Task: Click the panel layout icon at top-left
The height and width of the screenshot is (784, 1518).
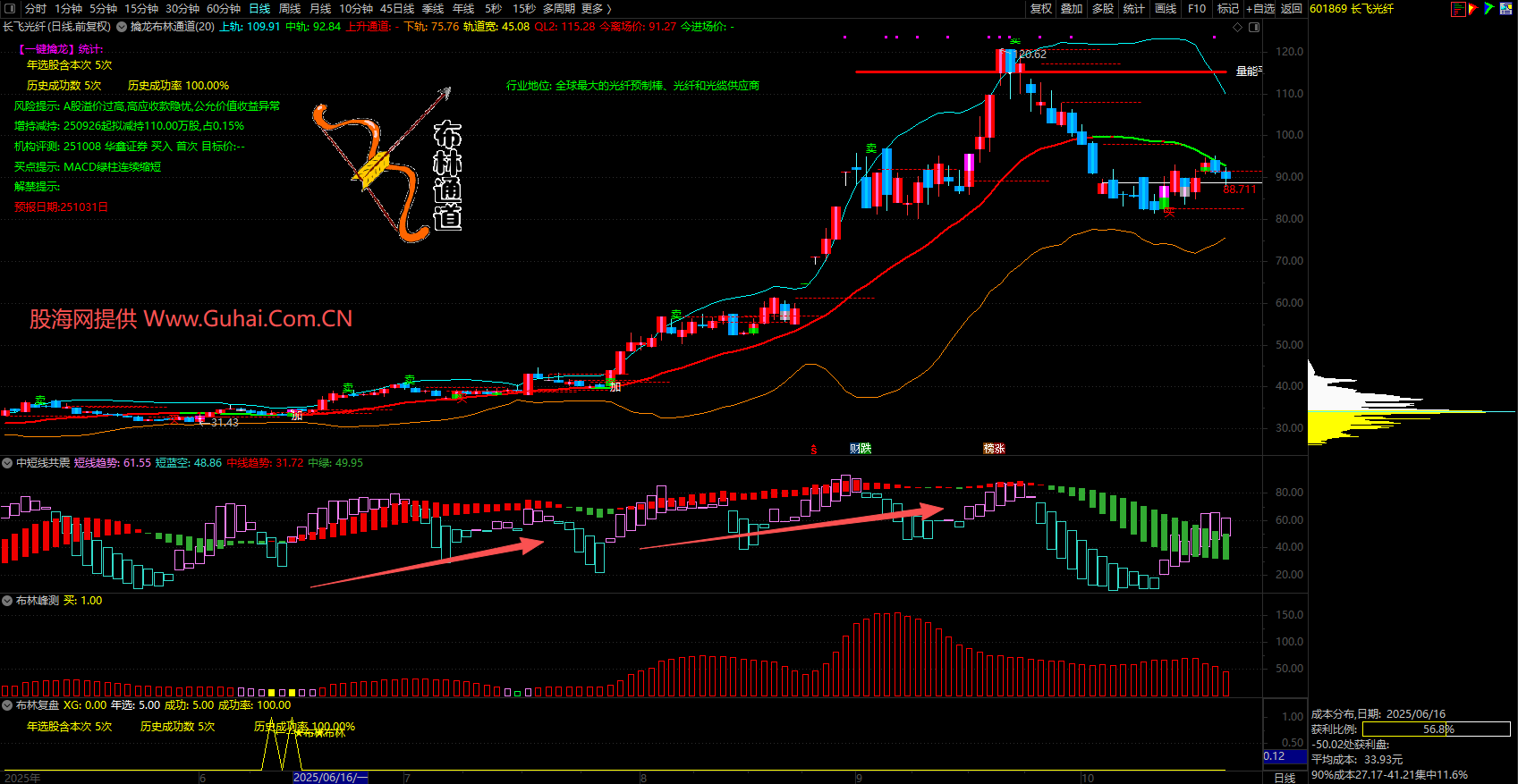Action: click(10, 9)
